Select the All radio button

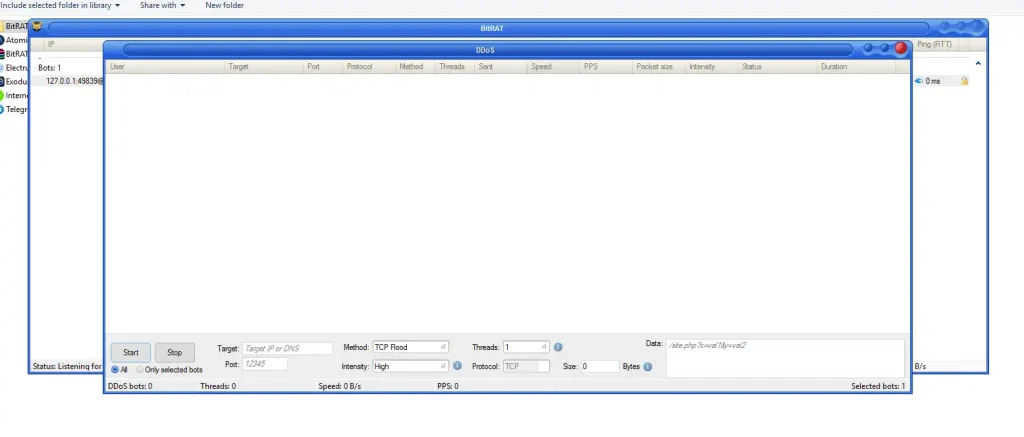114,370
